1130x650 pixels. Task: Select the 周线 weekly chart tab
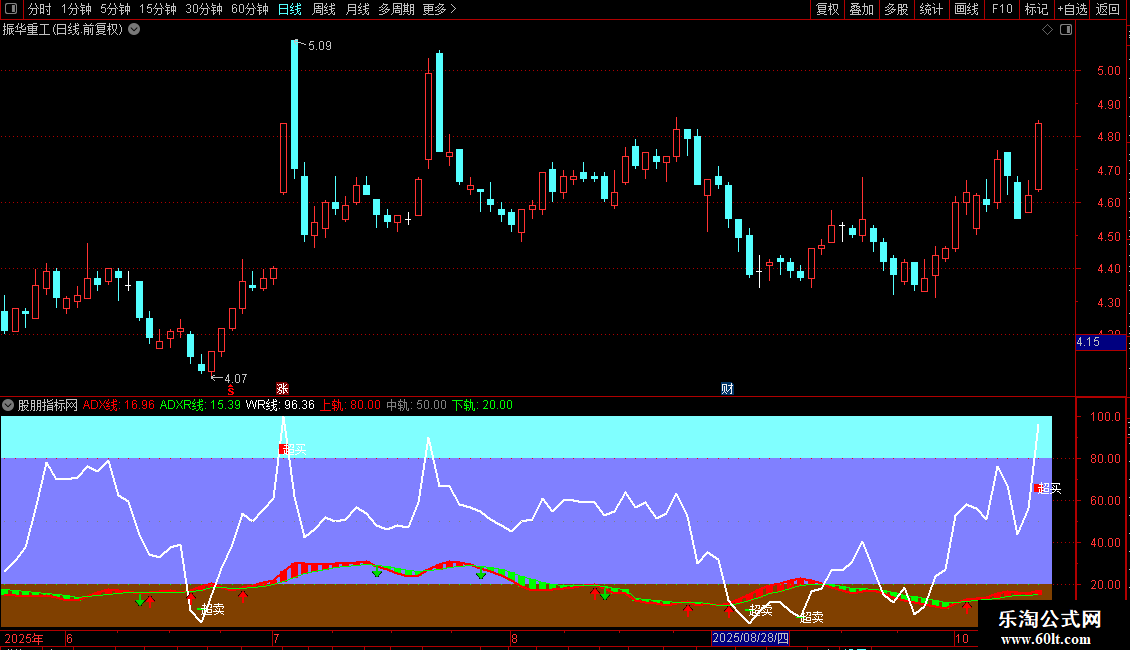coord(324,9)
